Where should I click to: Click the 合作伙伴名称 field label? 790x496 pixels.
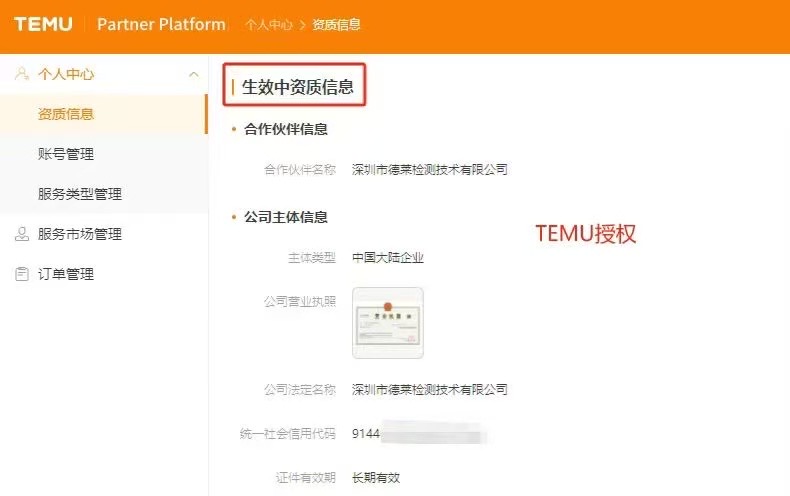point(300,170)
